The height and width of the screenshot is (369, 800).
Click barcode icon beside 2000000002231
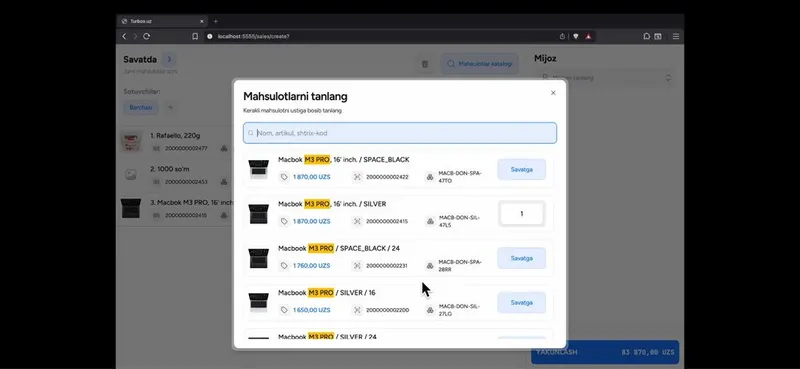[357, 265]
